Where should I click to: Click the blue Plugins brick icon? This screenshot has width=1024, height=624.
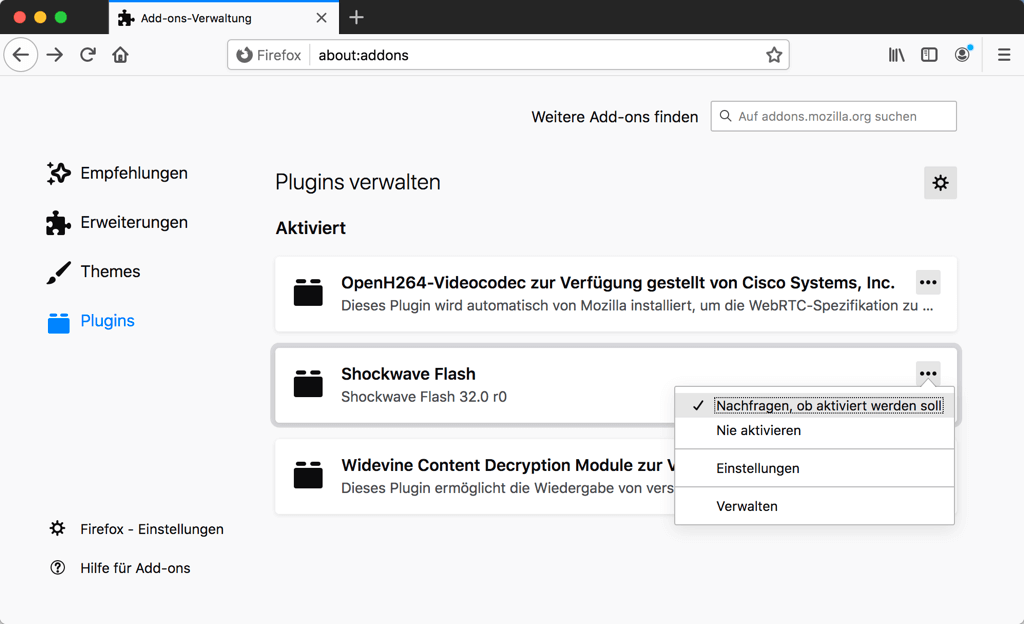click(58, 322)
